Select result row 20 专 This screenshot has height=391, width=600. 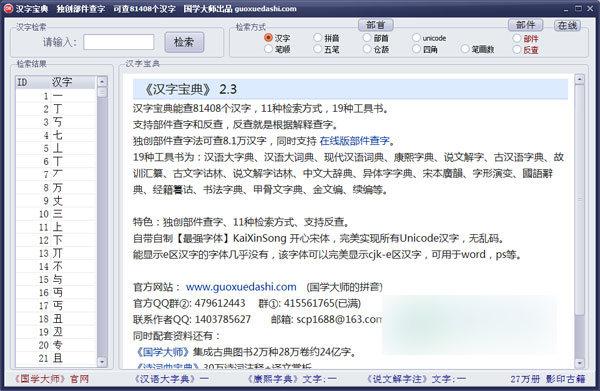56,345
